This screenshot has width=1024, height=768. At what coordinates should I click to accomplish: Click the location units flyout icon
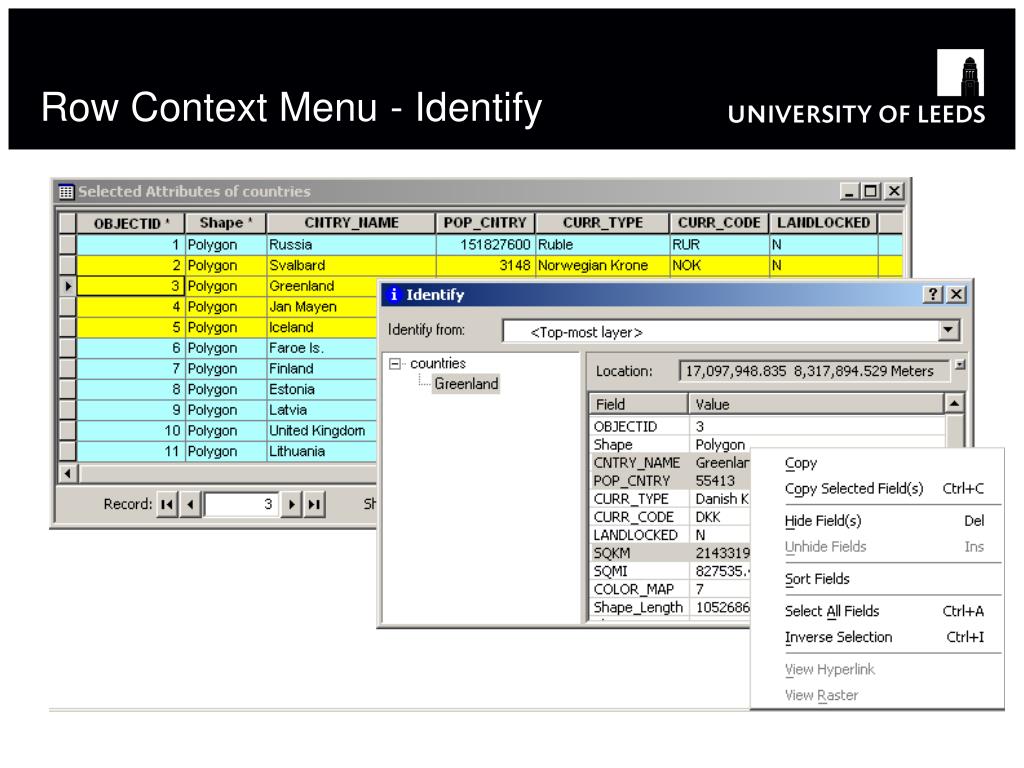pyautogui.click(x=959, y=364)
